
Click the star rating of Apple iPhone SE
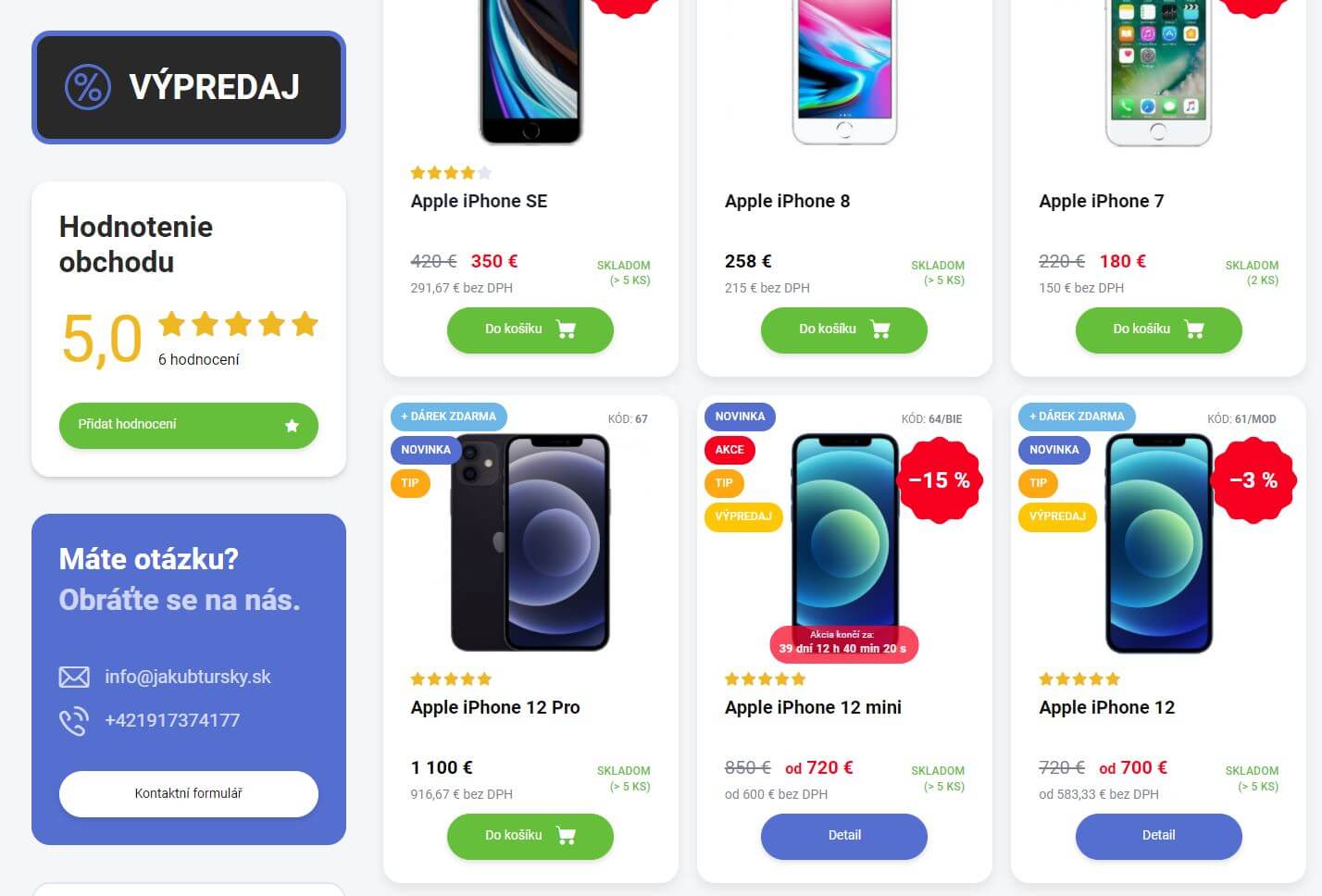(x=451, y=173)
